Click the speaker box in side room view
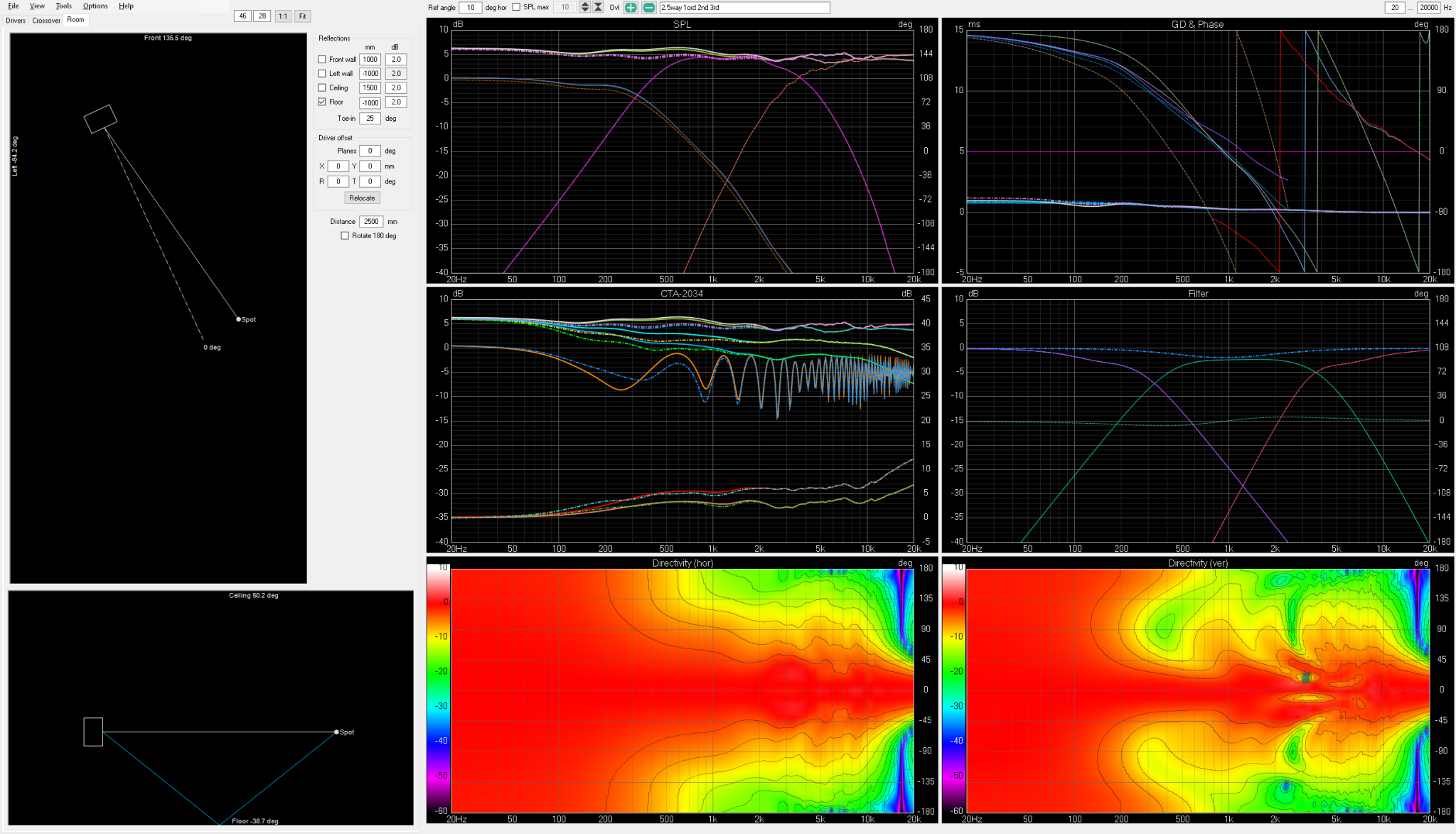 coord(93,732)
